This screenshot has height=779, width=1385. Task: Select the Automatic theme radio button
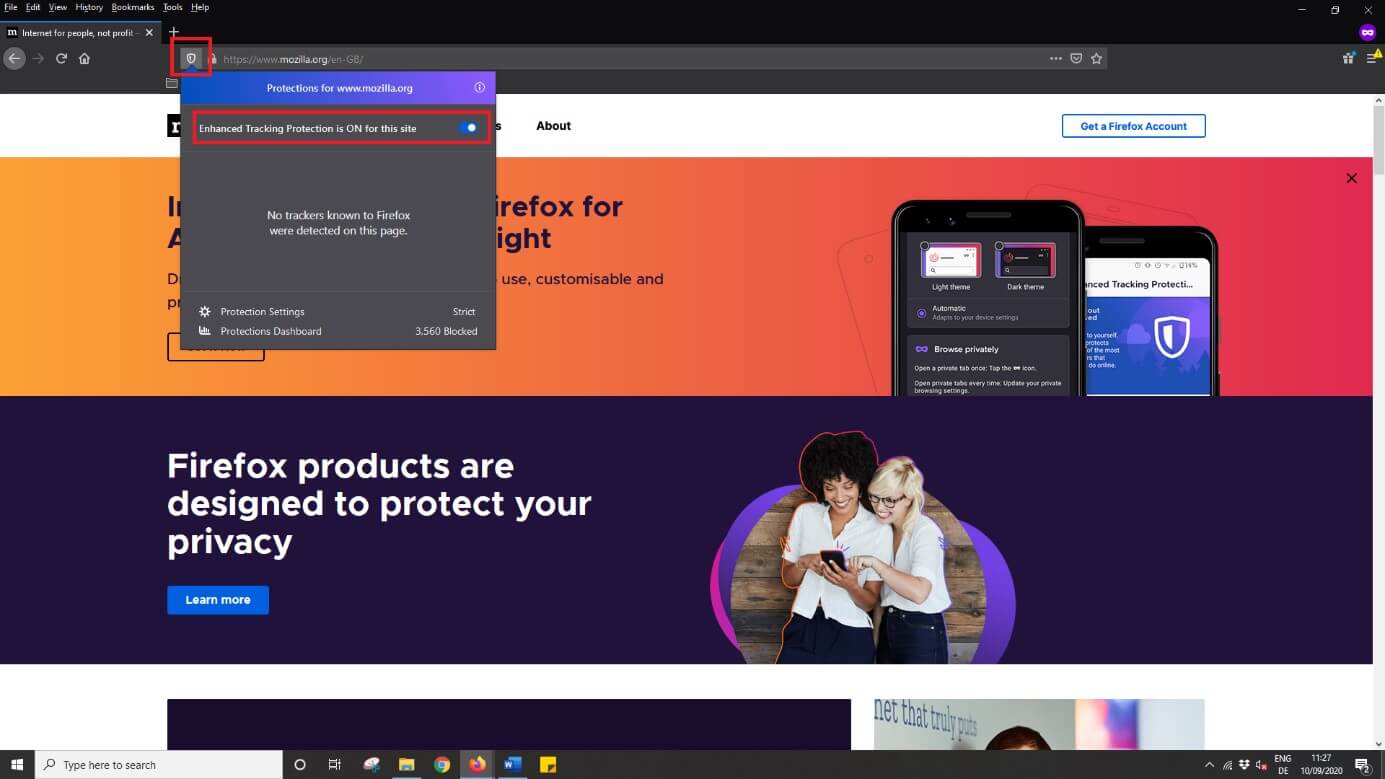point(921,313)
